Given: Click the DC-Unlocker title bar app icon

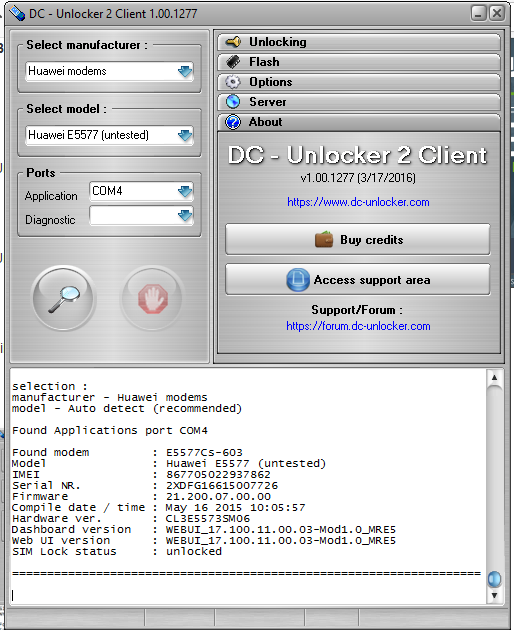Looking at the screenshot, I should coord(17,13).
